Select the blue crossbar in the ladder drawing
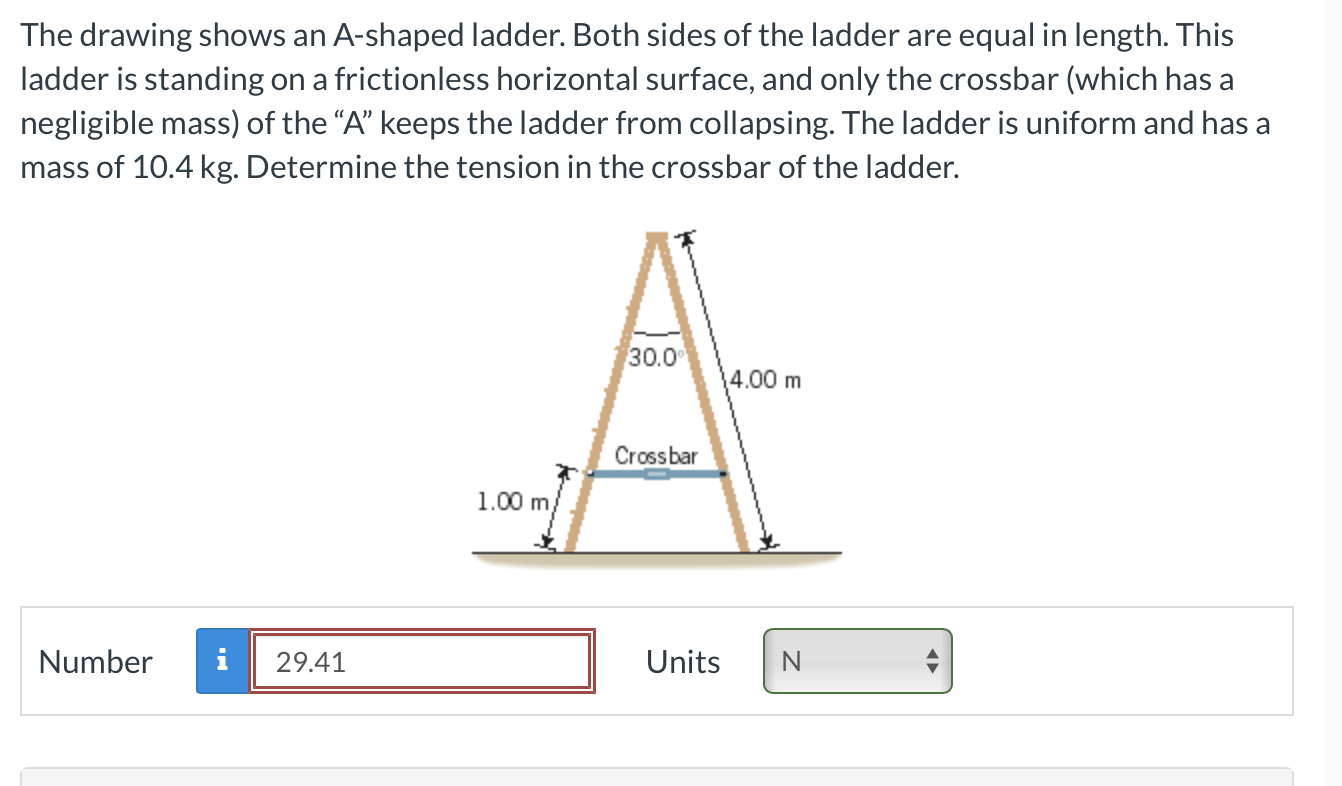The width and height of the screenshot is (1342, 786). [656, 476]
